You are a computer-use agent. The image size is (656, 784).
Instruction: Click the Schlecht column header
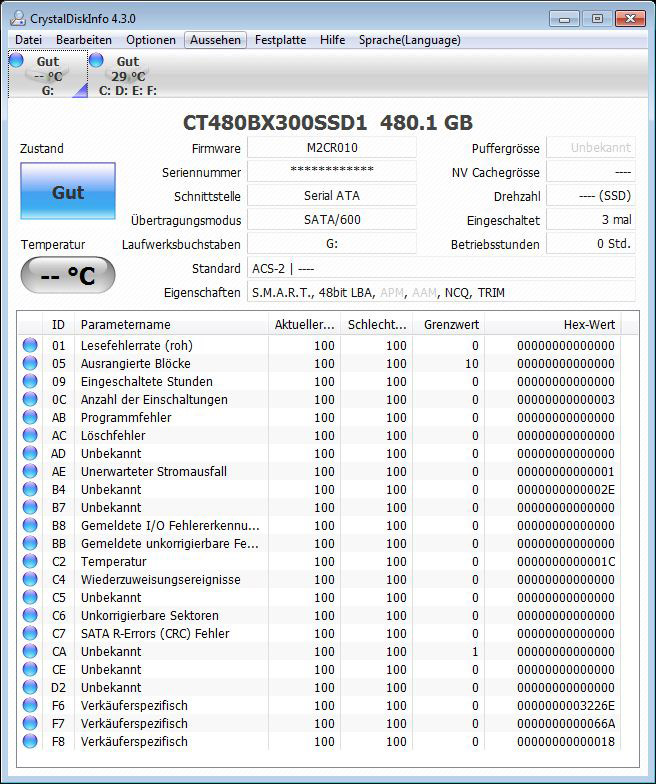tap(377, 324)
